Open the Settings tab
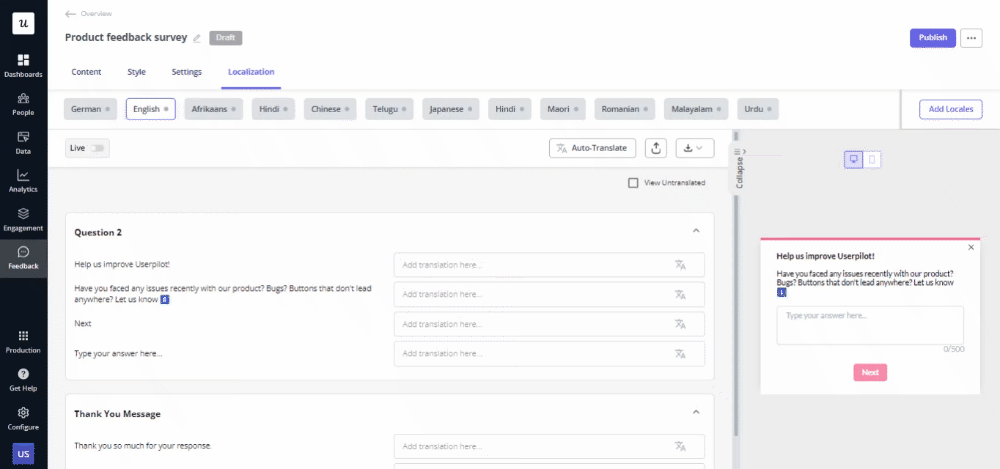 (x=186, y=72)
